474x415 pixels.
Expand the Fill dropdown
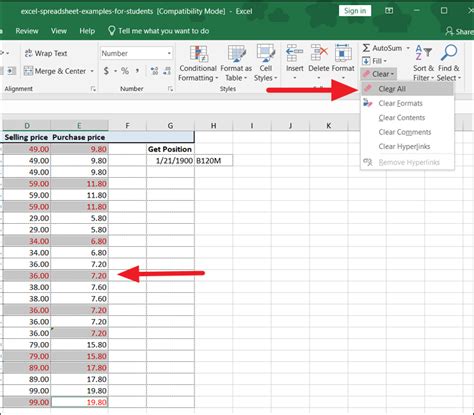click(374, 61)
